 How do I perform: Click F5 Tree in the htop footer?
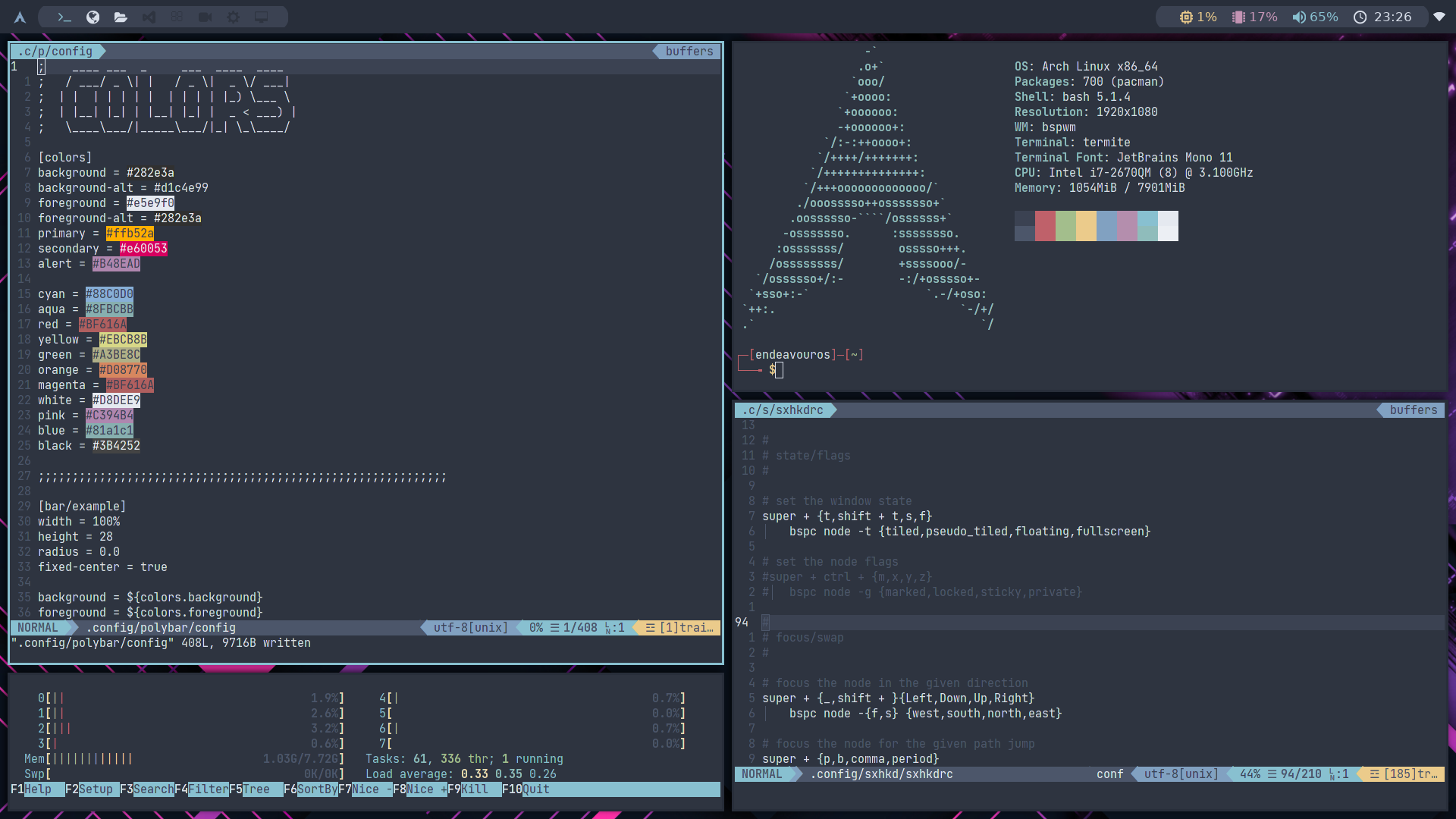pyautogui.click(x=256, y=789)
